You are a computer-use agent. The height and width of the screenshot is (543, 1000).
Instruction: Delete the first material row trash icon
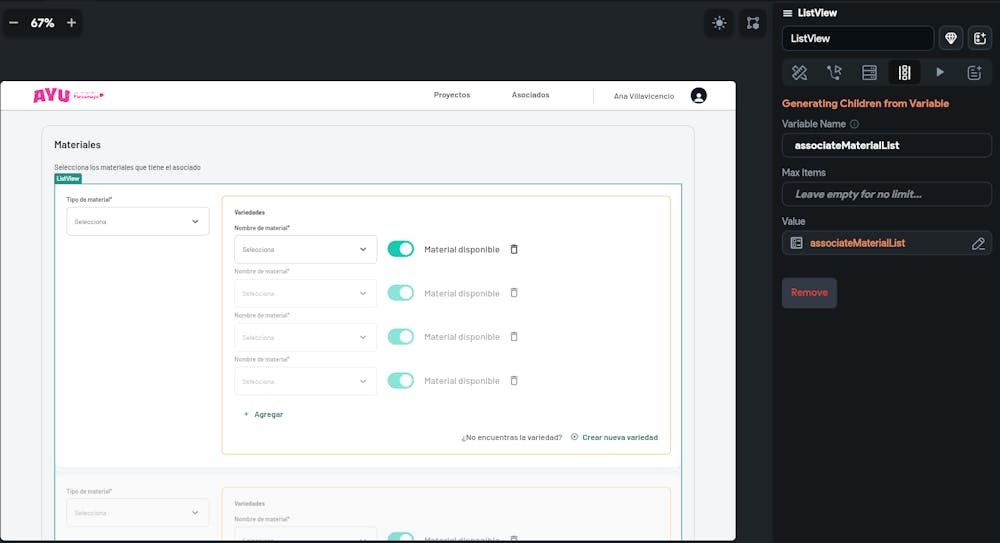(514, 249)
